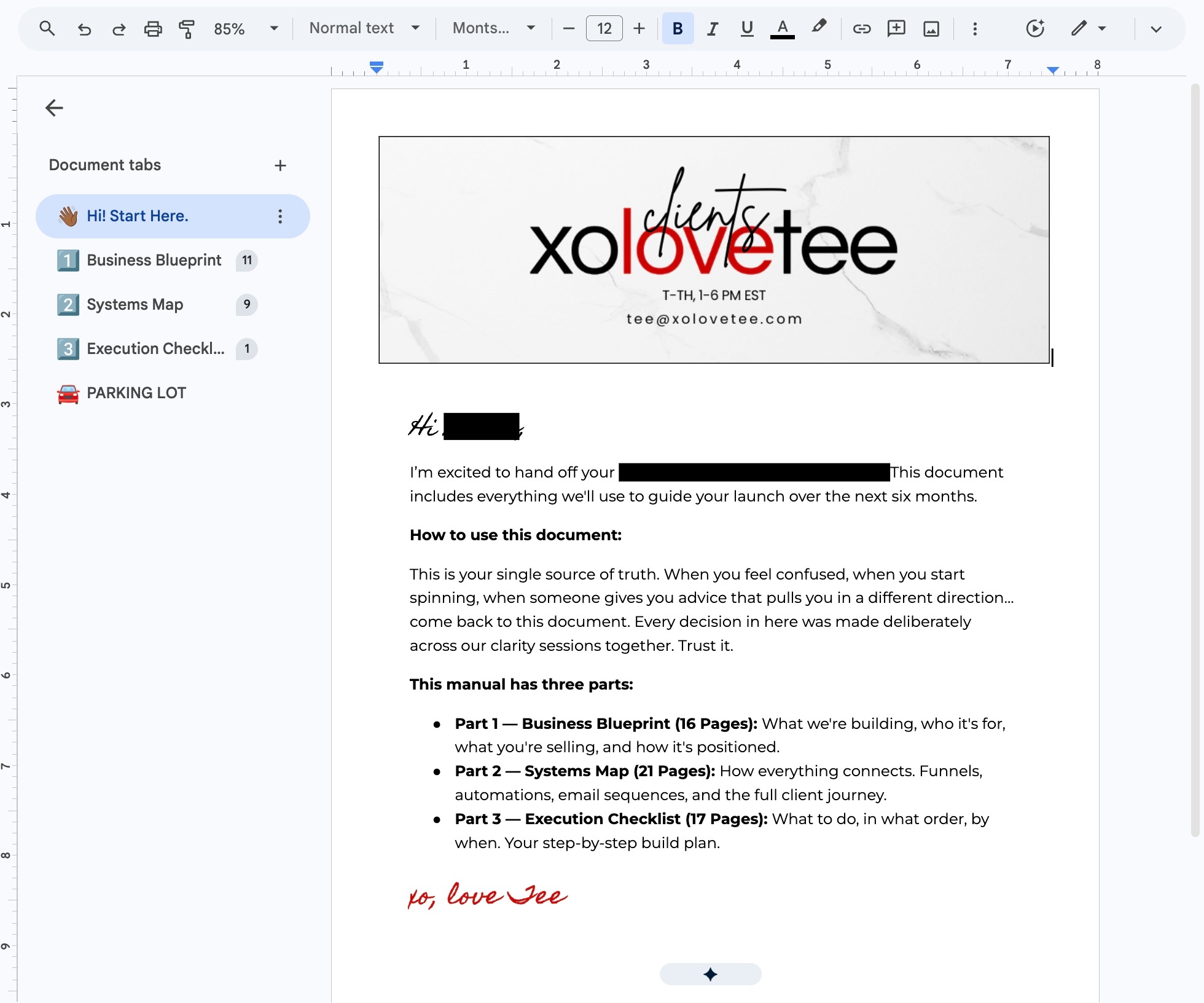Image resolution: width=1204 pixels, height=1003 pixels.
Task: Select the Hi! Start Here. tab
Action: [x=173, y=216]
